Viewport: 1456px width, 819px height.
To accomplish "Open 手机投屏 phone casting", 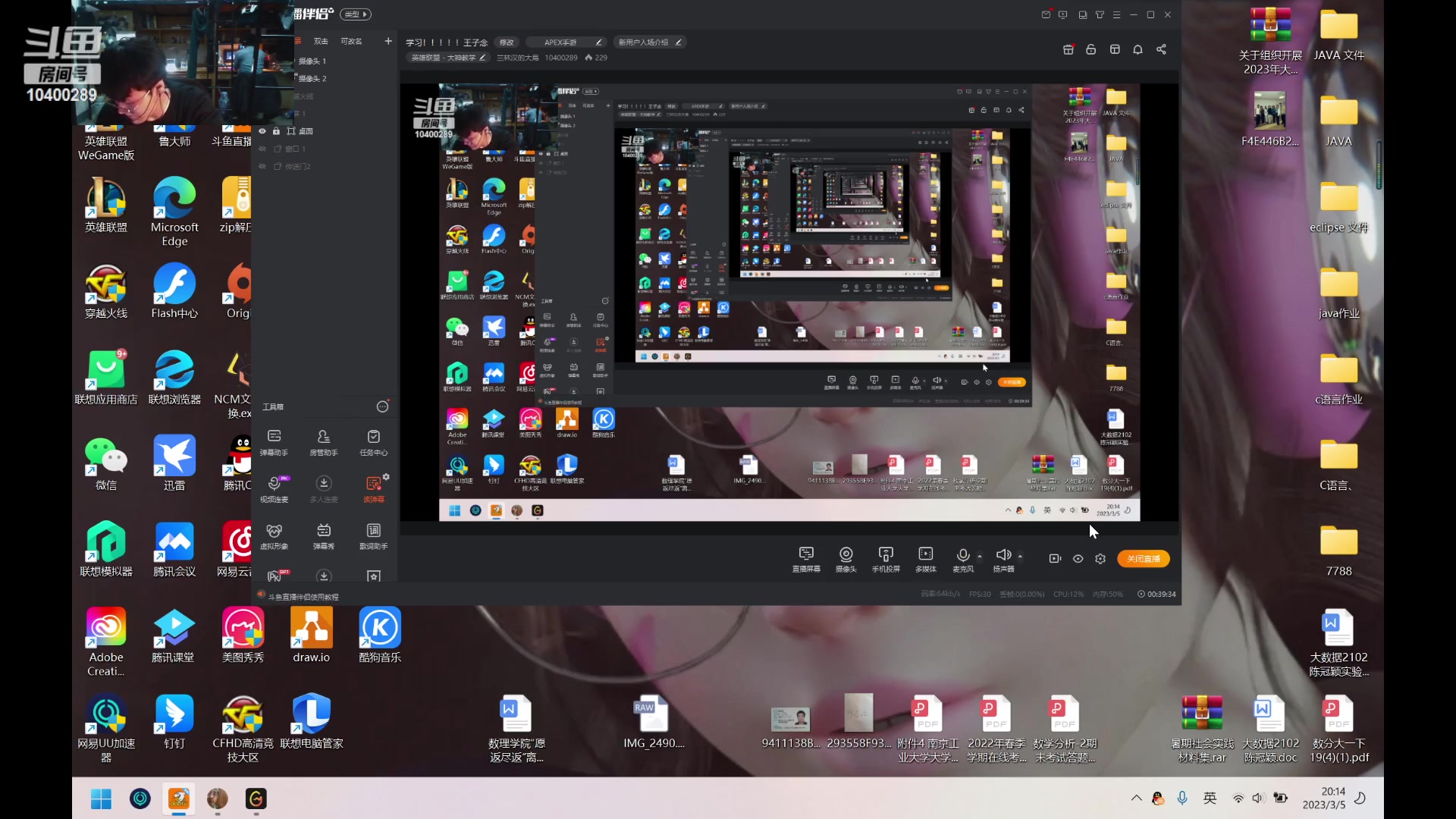I will tap(886, 560).
